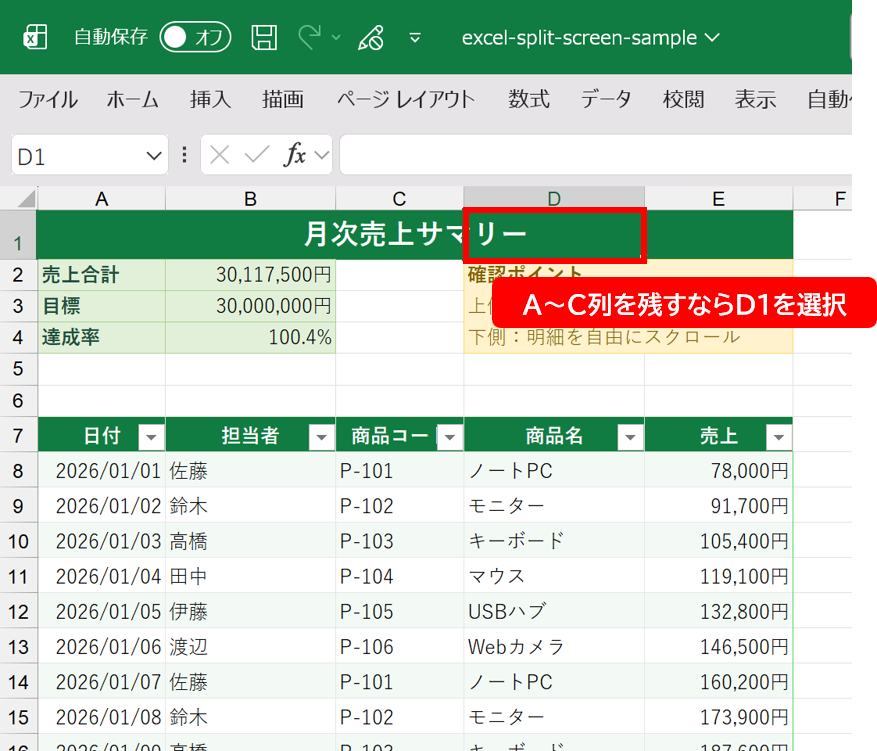This screenshot has height=751, width=877.
Task: Switch to the データ tab
Action: coord(606,100)
